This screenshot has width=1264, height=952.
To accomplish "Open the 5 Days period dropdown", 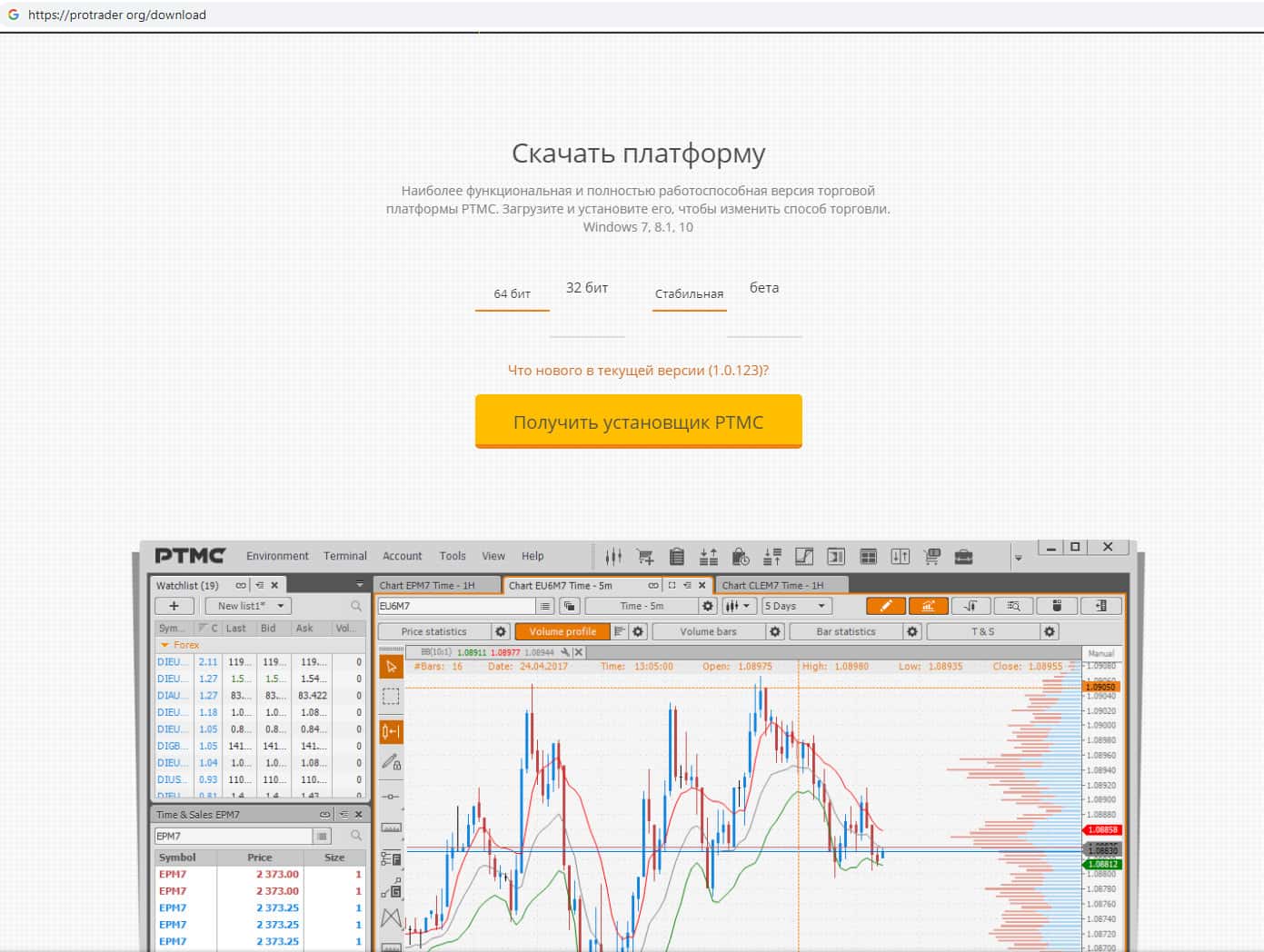I will (x=797, y=606).
